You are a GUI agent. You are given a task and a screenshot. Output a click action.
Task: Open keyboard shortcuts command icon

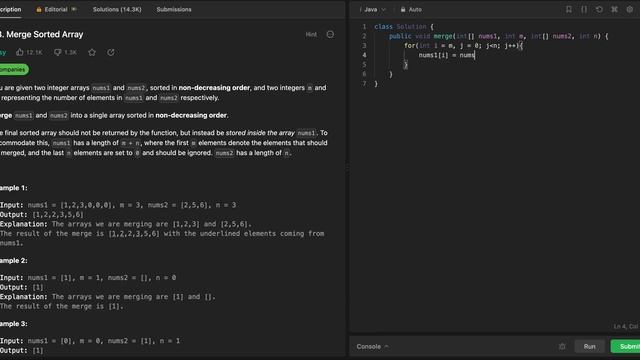coord(614,9)
